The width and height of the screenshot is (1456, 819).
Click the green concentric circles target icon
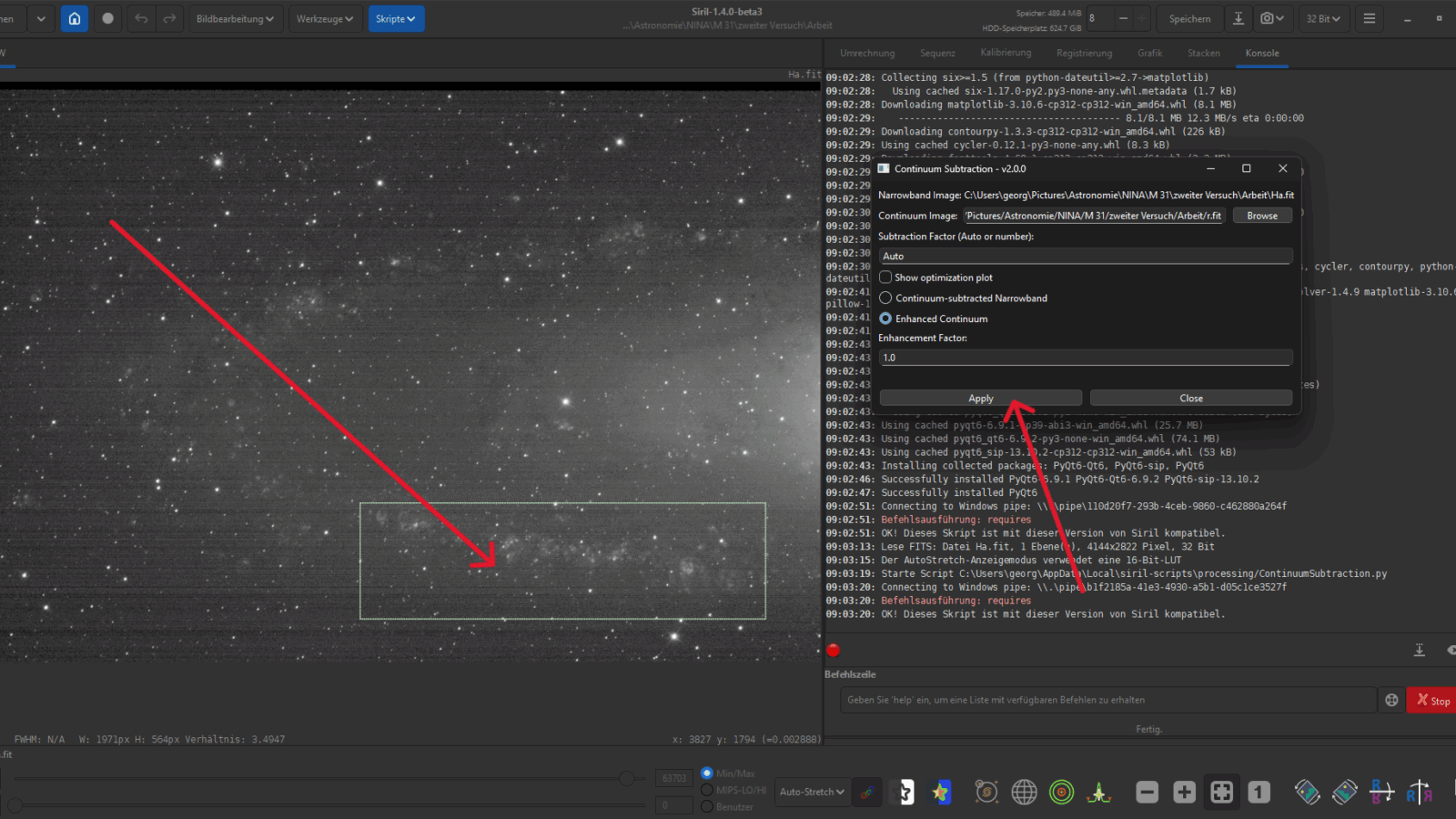tap(1061, 792)
